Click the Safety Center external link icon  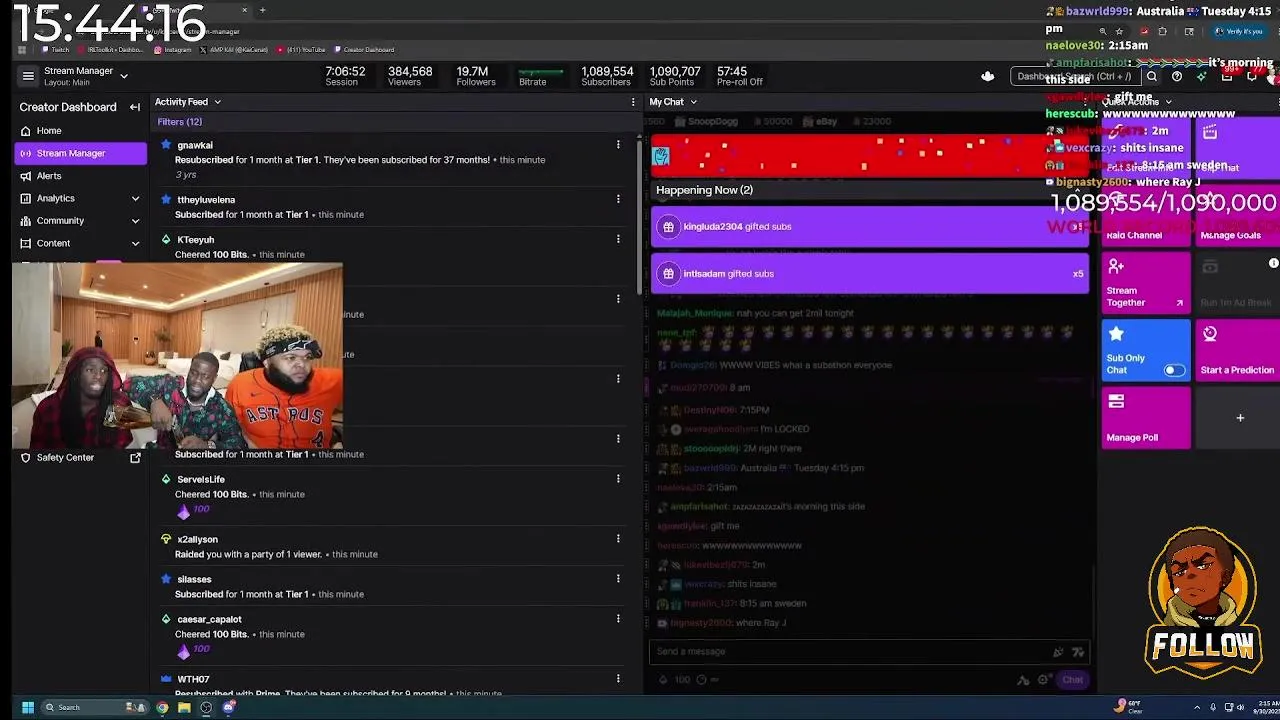135,458
